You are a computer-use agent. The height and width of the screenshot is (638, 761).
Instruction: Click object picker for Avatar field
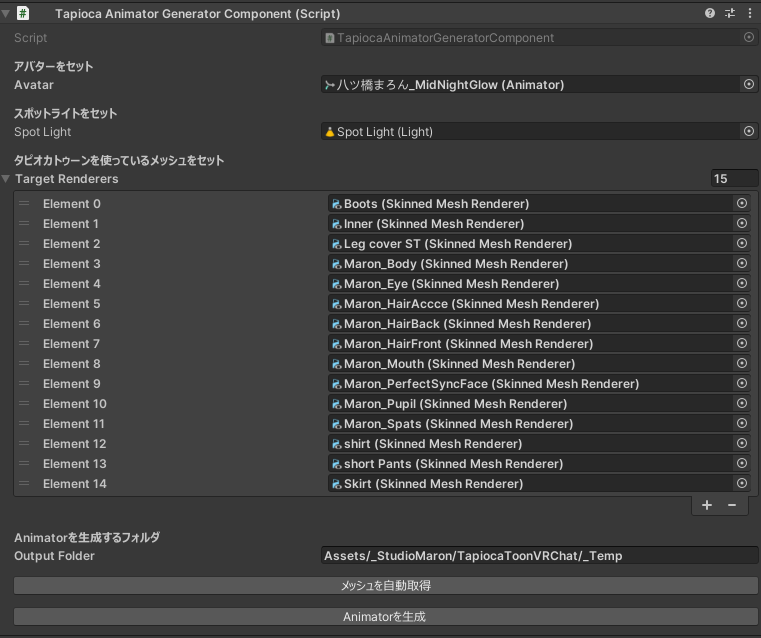749,85
